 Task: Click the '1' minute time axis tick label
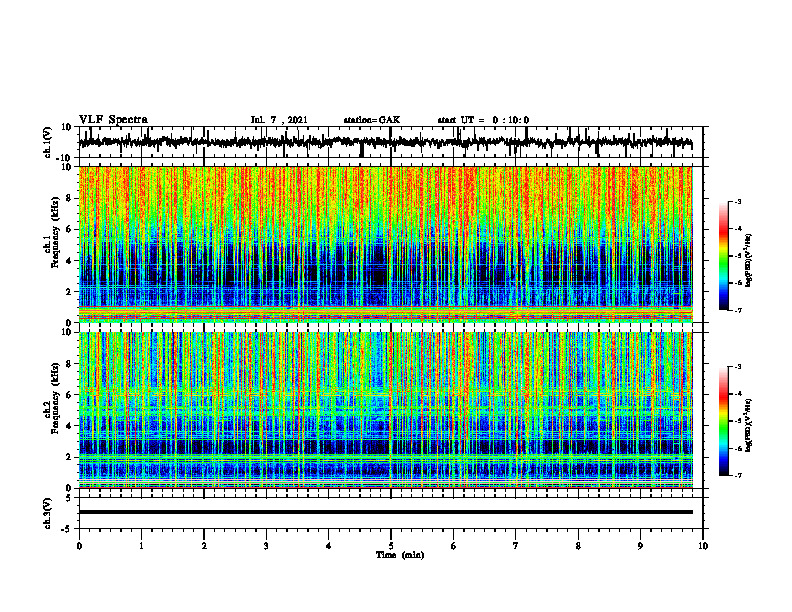(x=141, y=546)
